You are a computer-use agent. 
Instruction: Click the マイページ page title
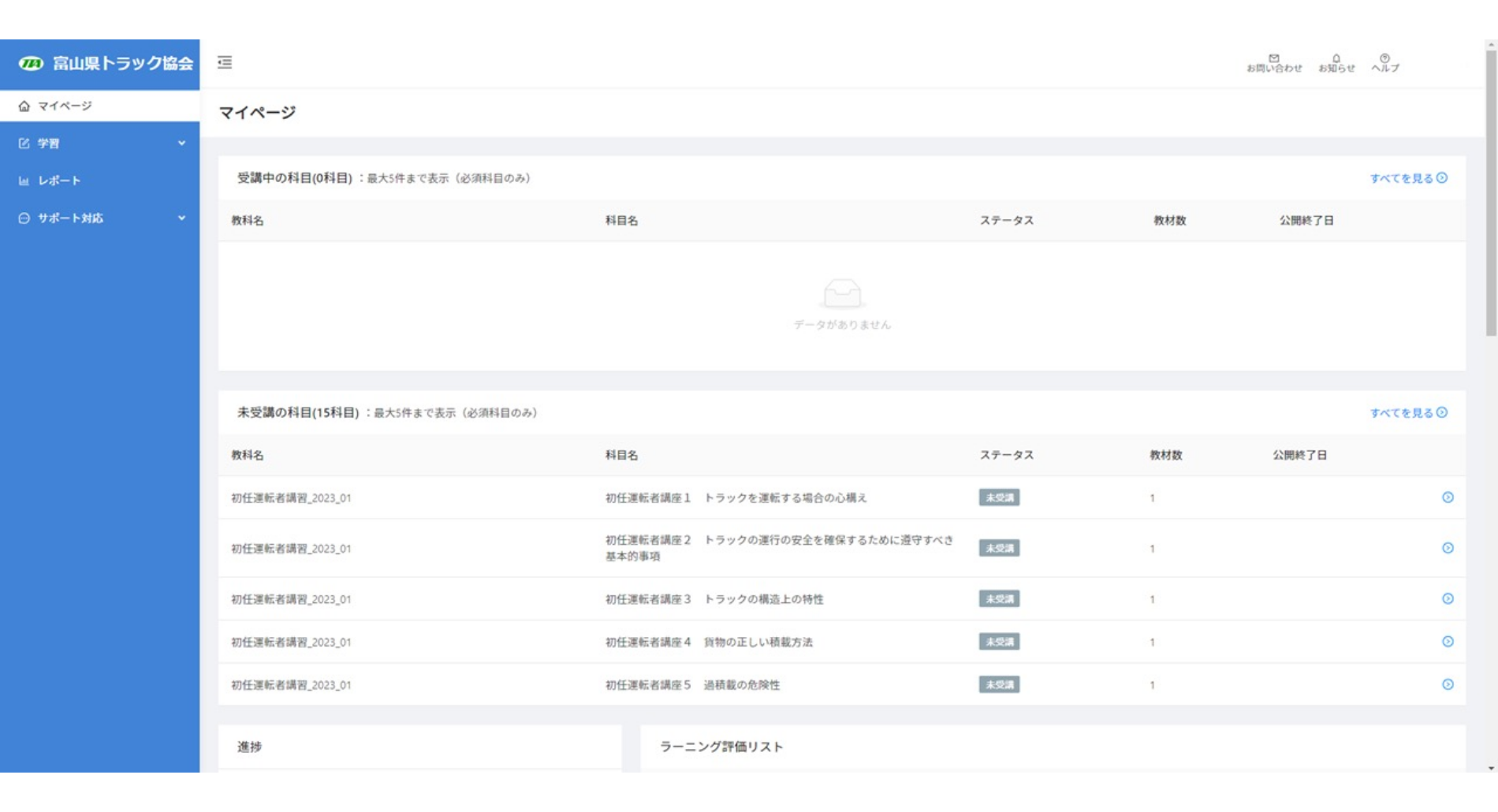[x=257, y=113]
